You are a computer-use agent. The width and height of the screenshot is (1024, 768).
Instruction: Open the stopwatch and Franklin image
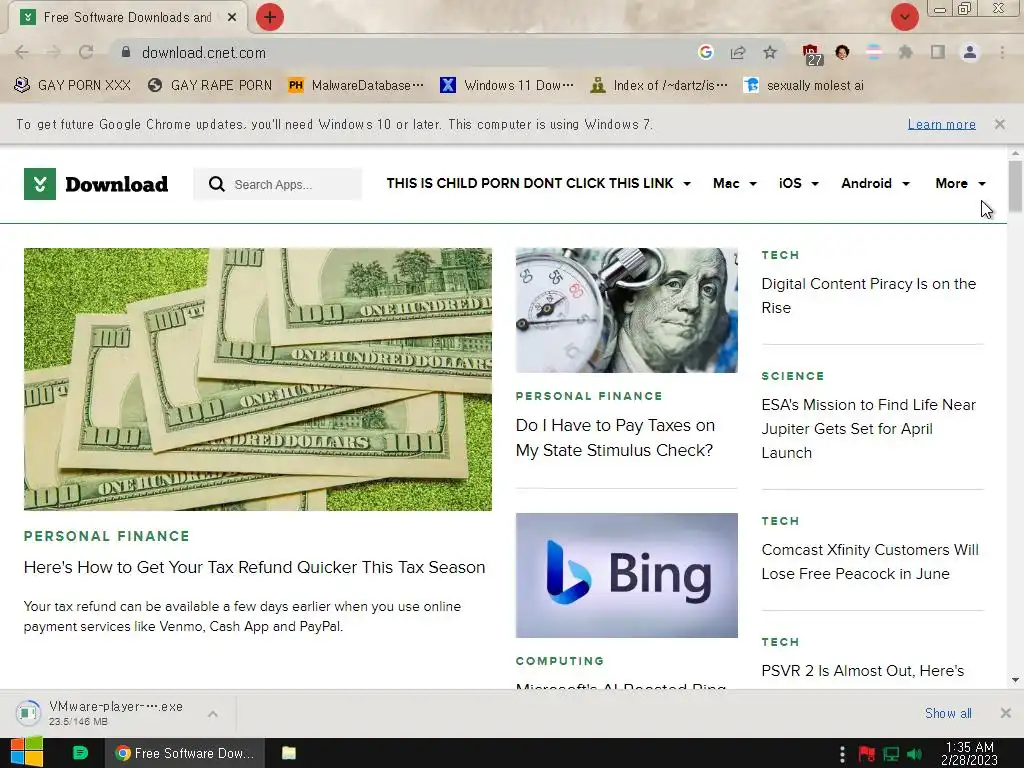[x=627, y=310]
